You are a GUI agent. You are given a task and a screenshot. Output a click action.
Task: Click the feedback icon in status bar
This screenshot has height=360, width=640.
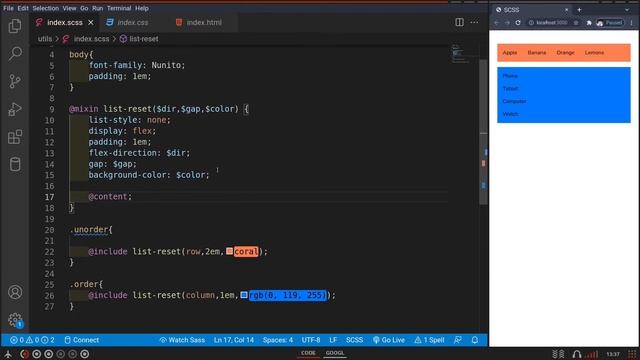pyautogui.click(x=458, y=340)
